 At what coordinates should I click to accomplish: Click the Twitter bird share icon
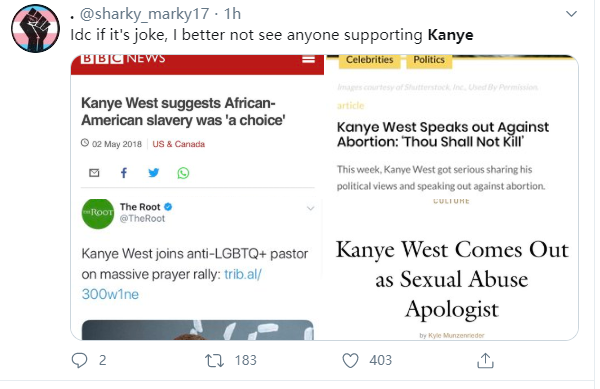coord(153,173)
